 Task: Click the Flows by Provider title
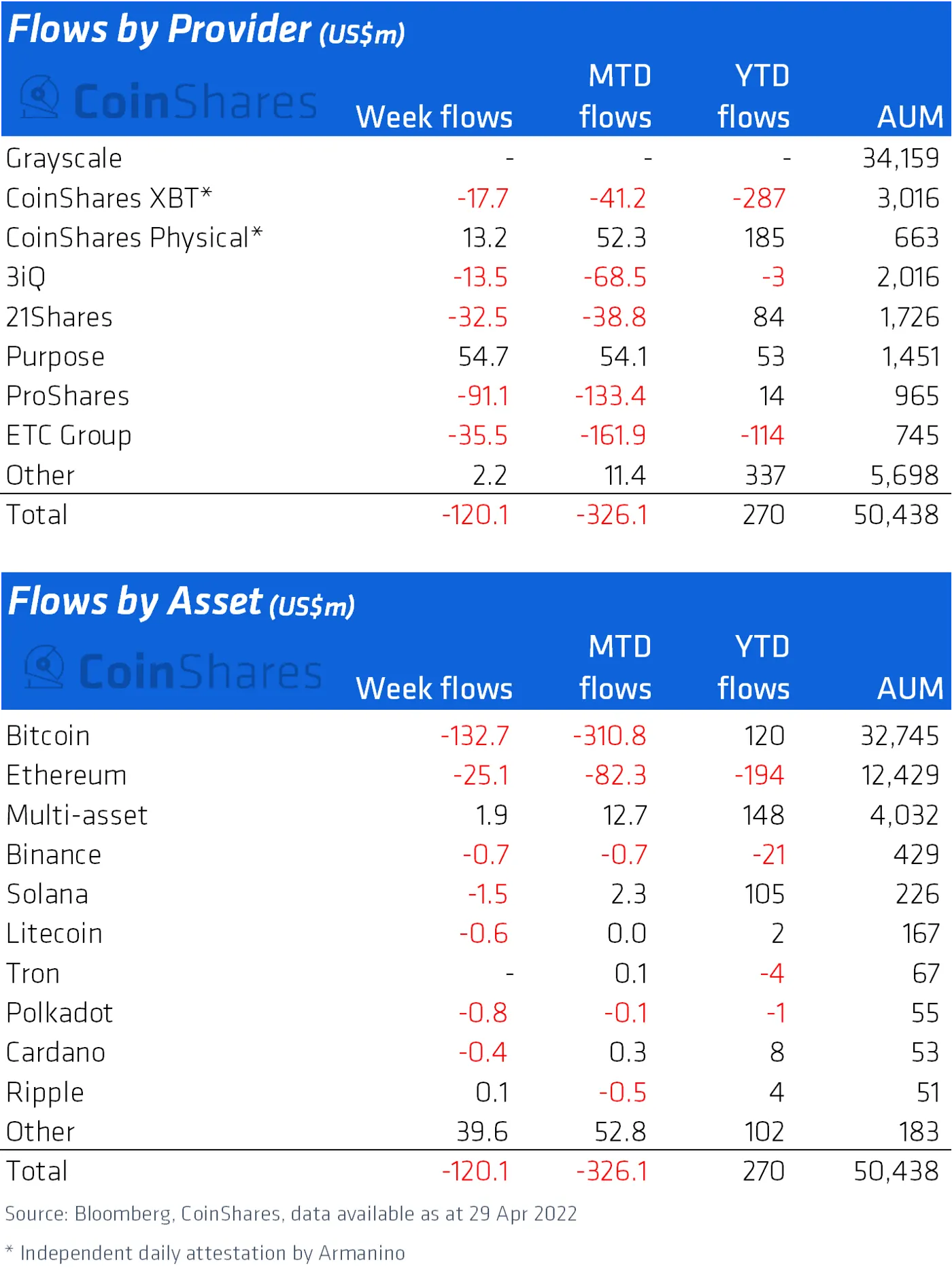[x=206, y=30]
